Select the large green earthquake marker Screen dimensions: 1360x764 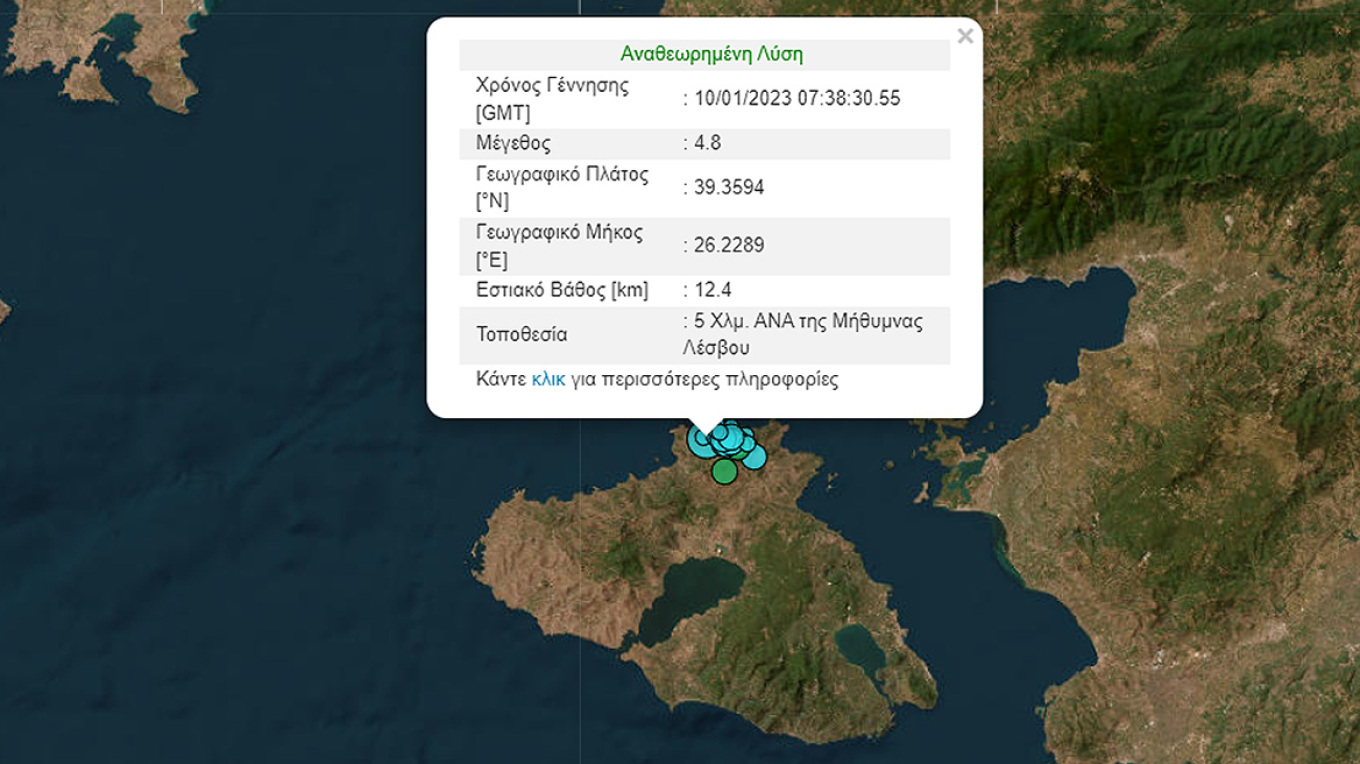click(724, 471)
